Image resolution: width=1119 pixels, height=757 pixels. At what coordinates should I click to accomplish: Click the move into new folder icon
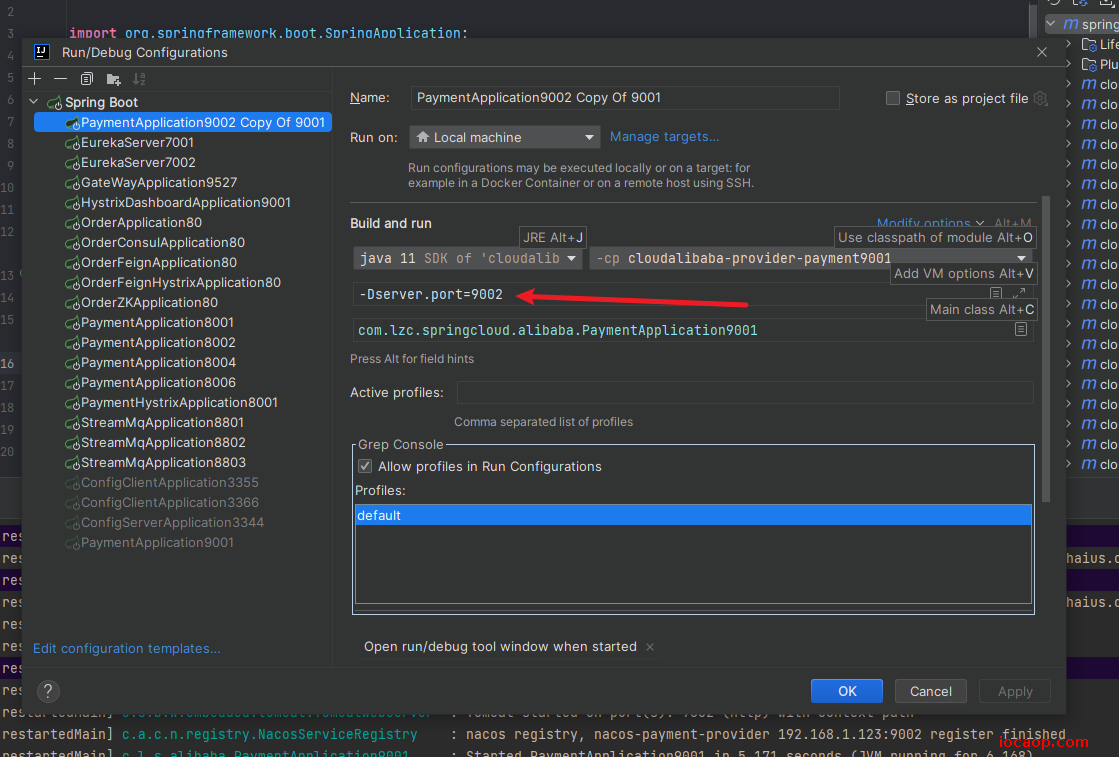pyautogui.click(x=113, y=78)
